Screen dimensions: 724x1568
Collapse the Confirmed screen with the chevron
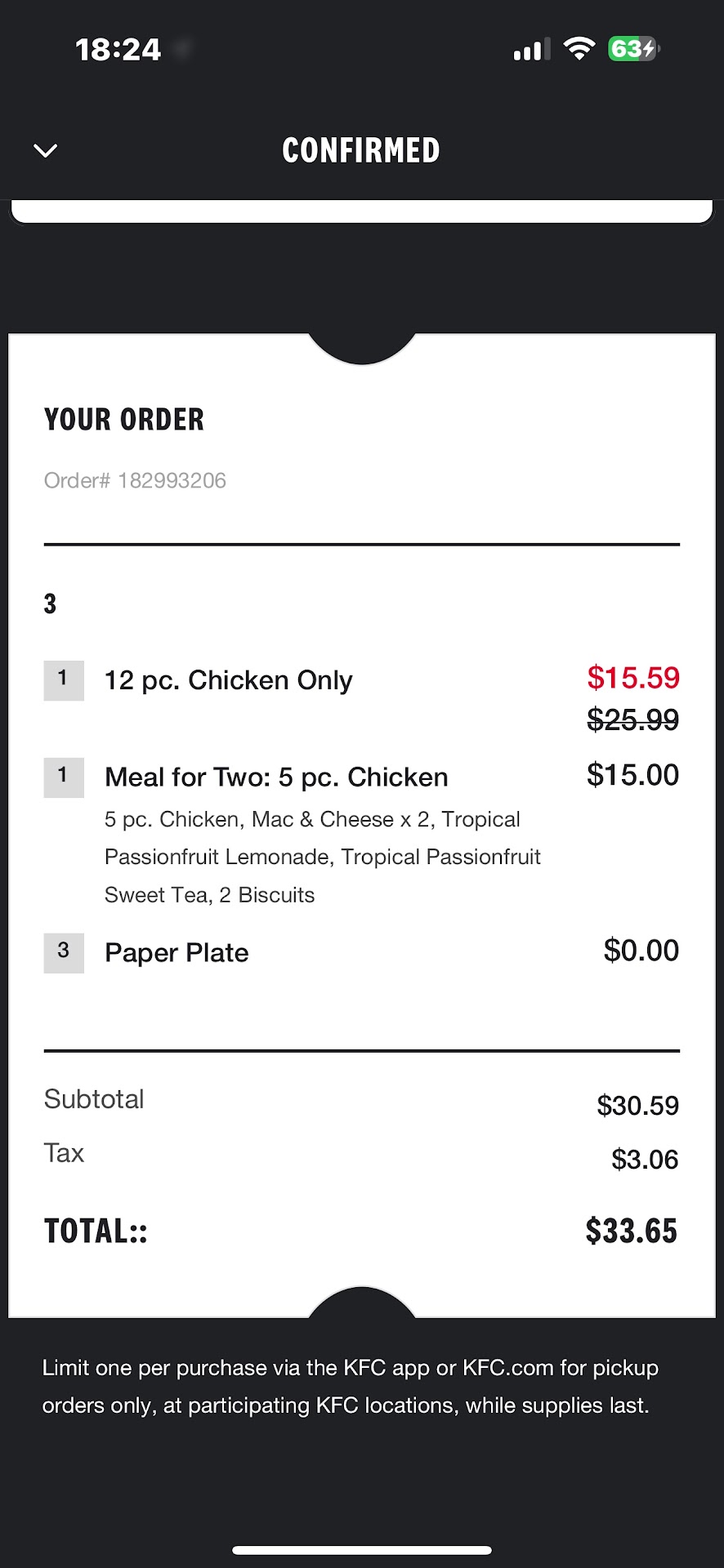point(45,150)
